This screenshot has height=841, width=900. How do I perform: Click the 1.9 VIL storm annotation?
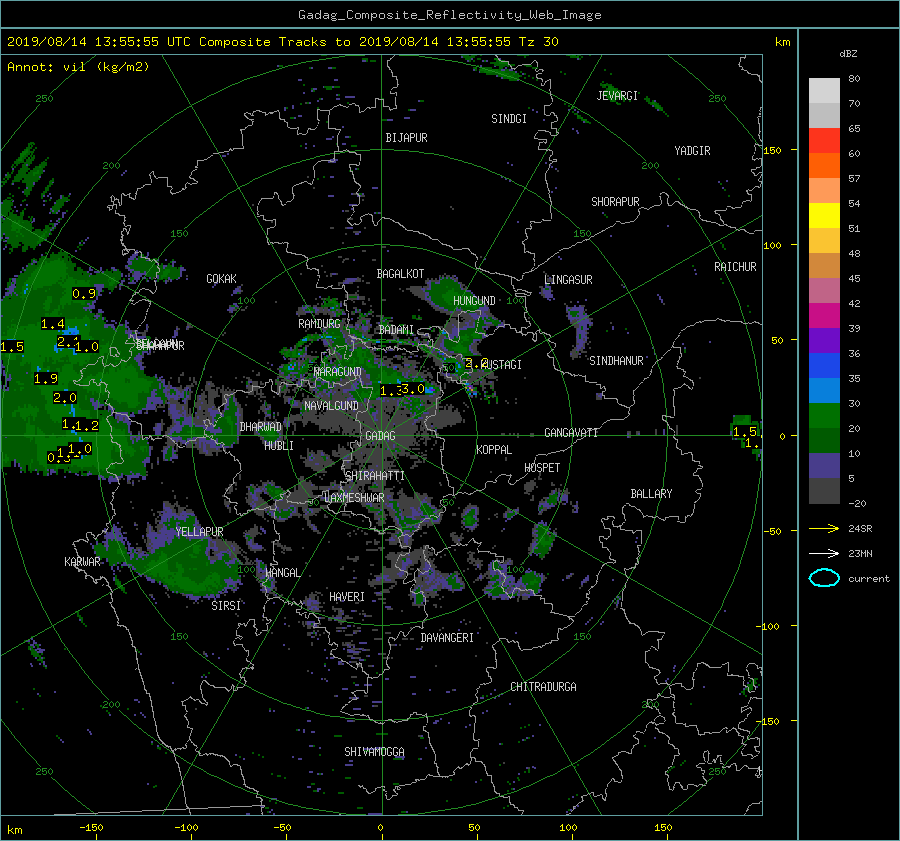(x=46, y=379)
